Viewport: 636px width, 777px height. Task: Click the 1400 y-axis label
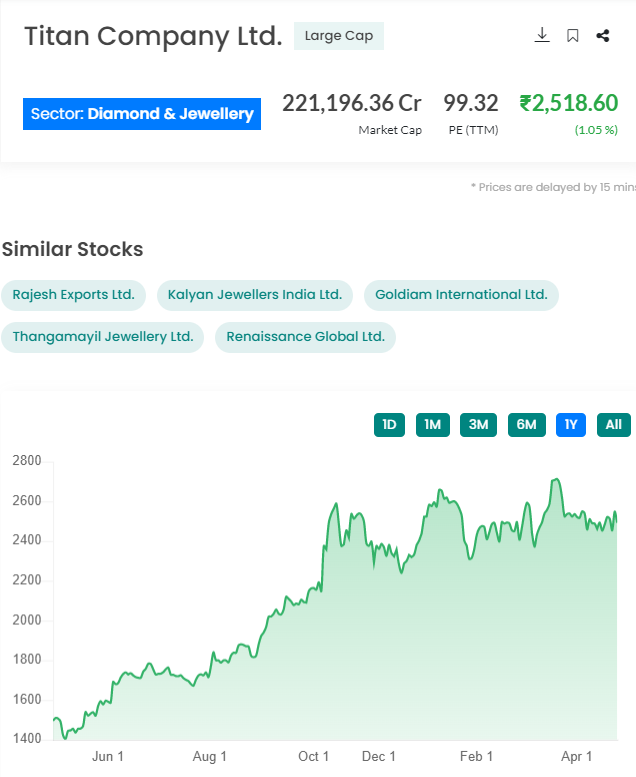coord(27,739)
